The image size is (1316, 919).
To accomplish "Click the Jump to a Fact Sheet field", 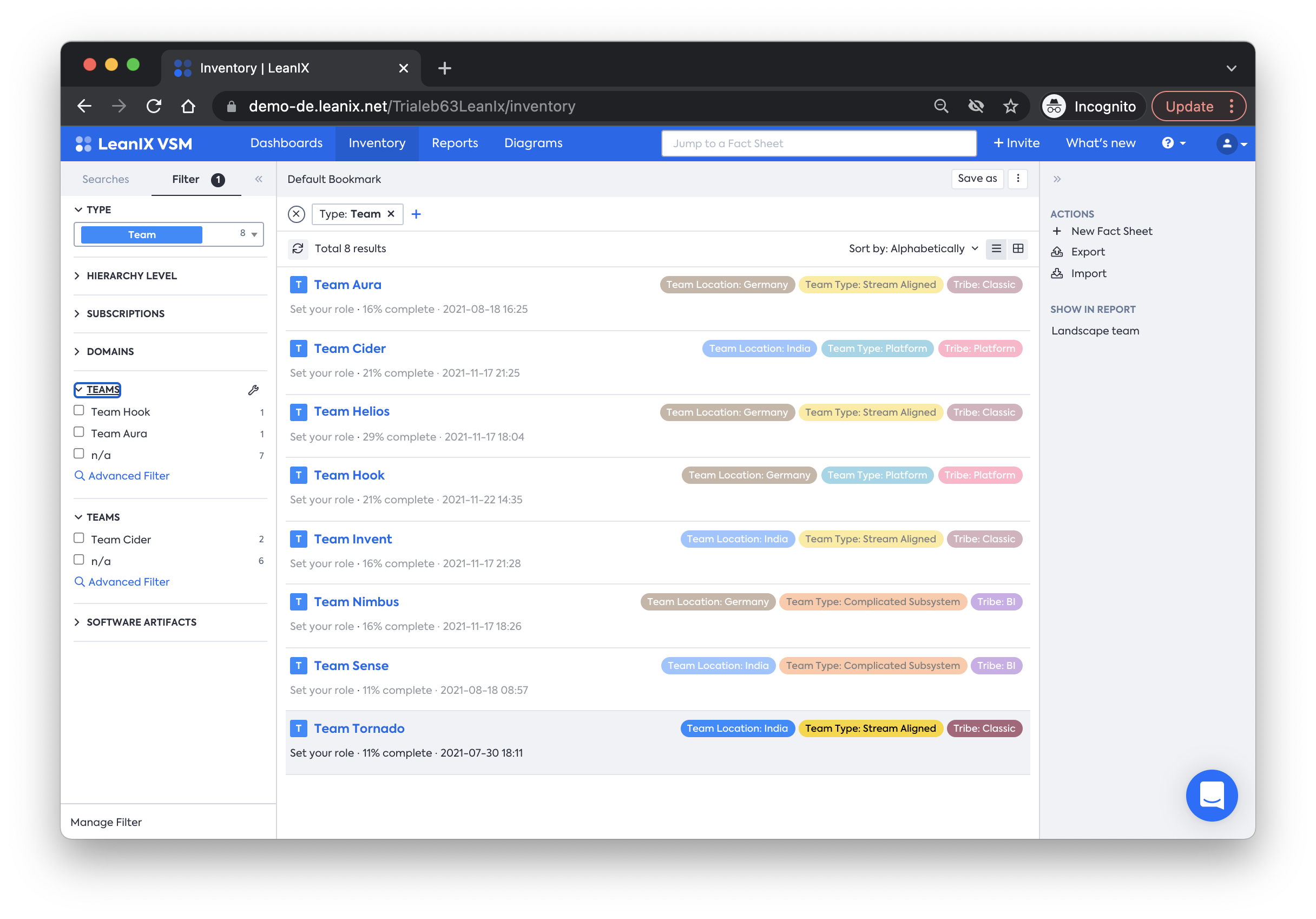I will 818,143.
